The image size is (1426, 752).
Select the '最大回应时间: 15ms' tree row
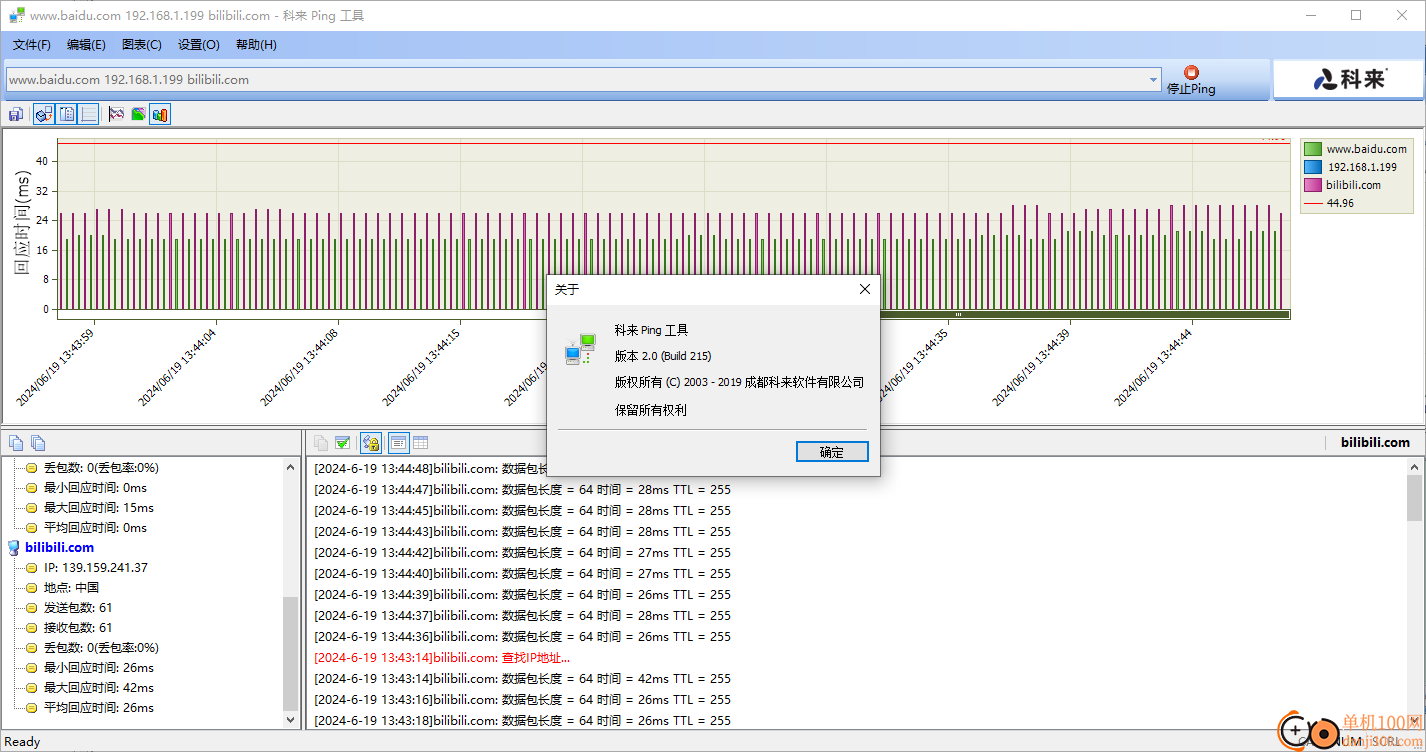(x=99, y=507)
